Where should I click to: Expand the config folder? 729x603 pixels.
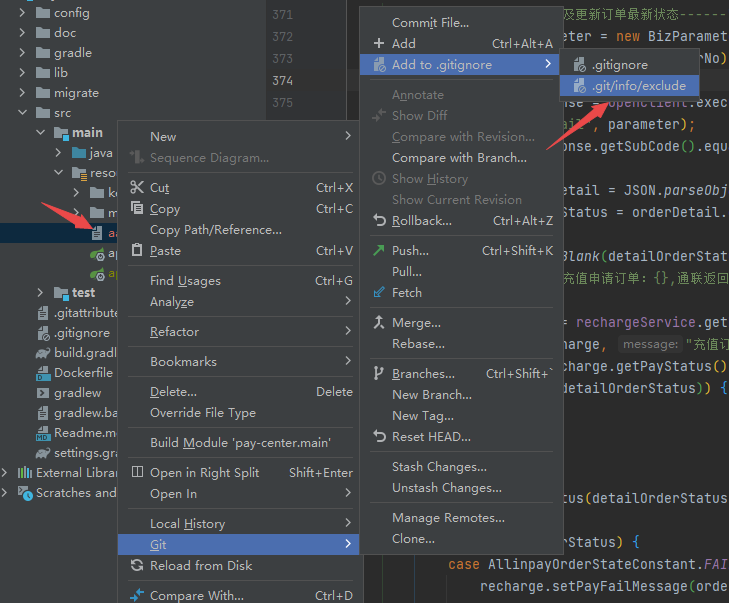click(22, 13)
